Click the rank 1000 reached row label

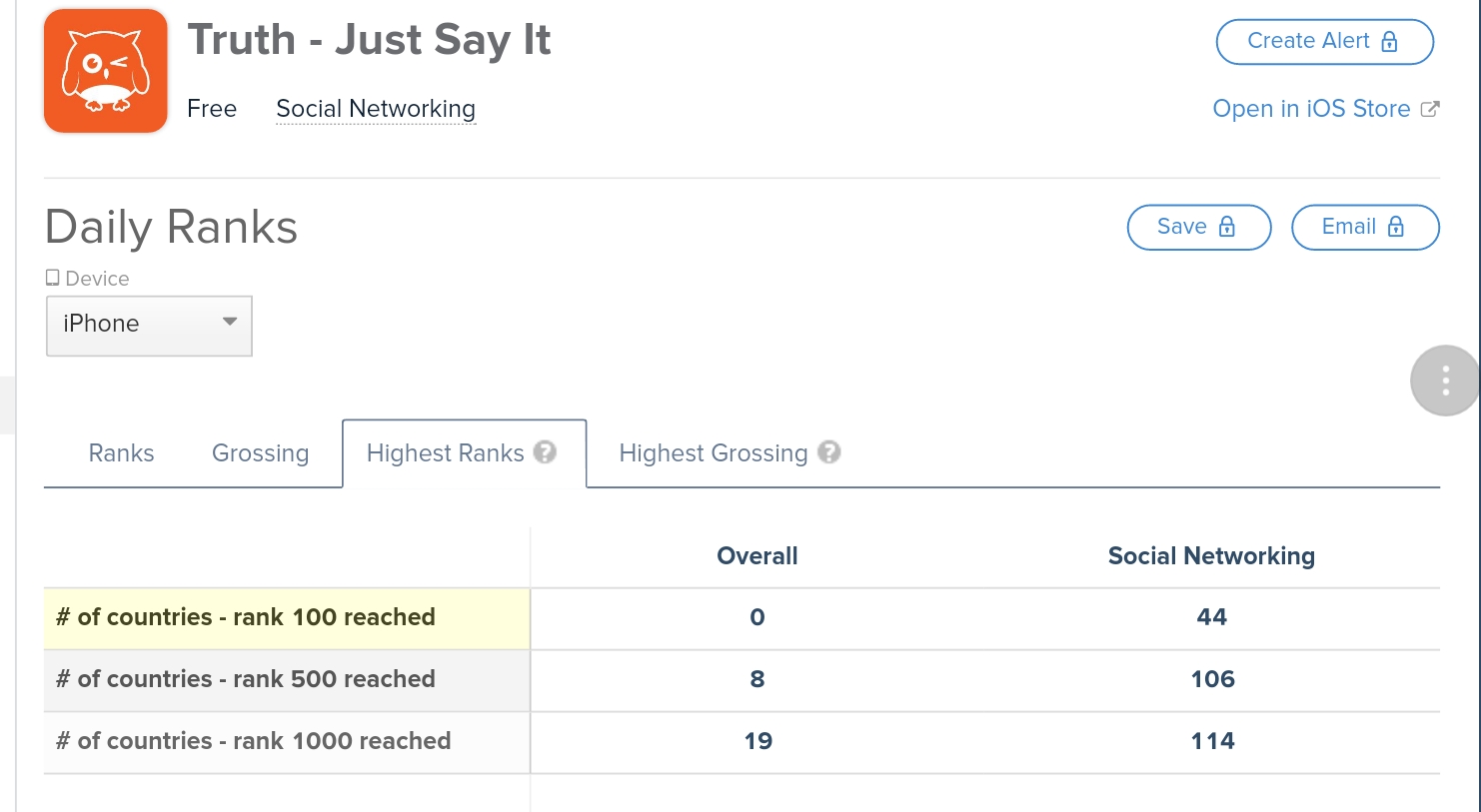(x=254, y=741)
